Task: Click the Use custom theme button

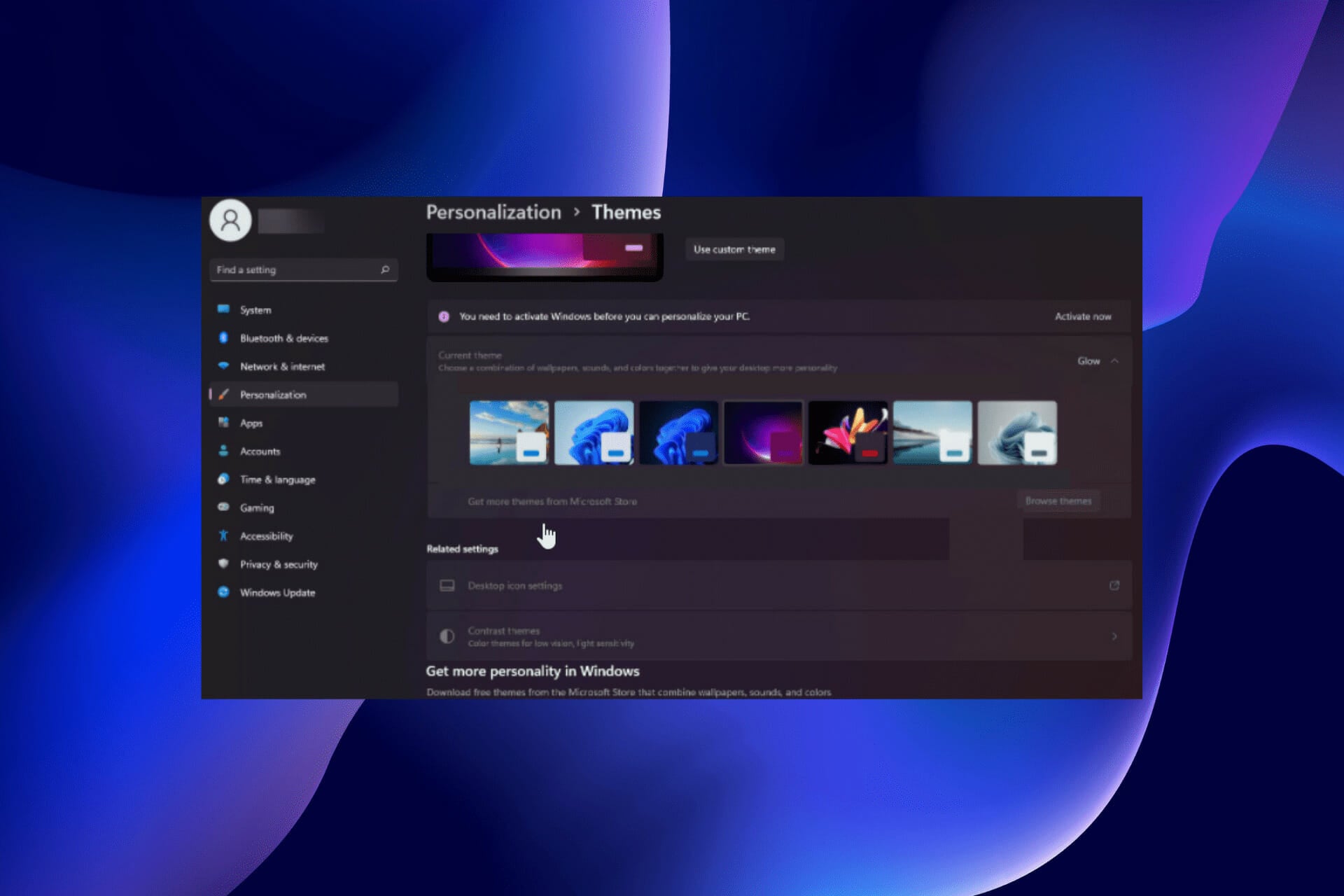Action: click(x=734, y=249)
